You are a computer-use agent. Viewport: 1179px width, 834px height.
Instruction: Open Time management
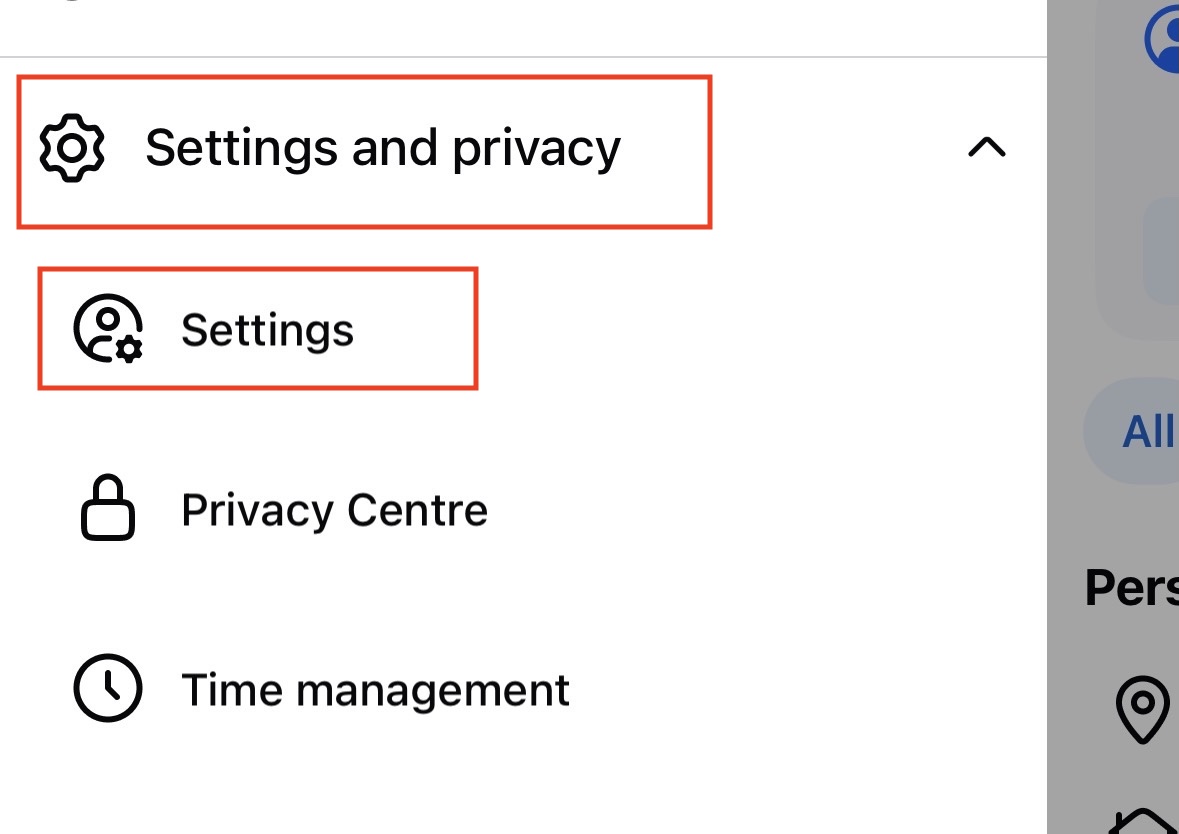click(374, 688)
